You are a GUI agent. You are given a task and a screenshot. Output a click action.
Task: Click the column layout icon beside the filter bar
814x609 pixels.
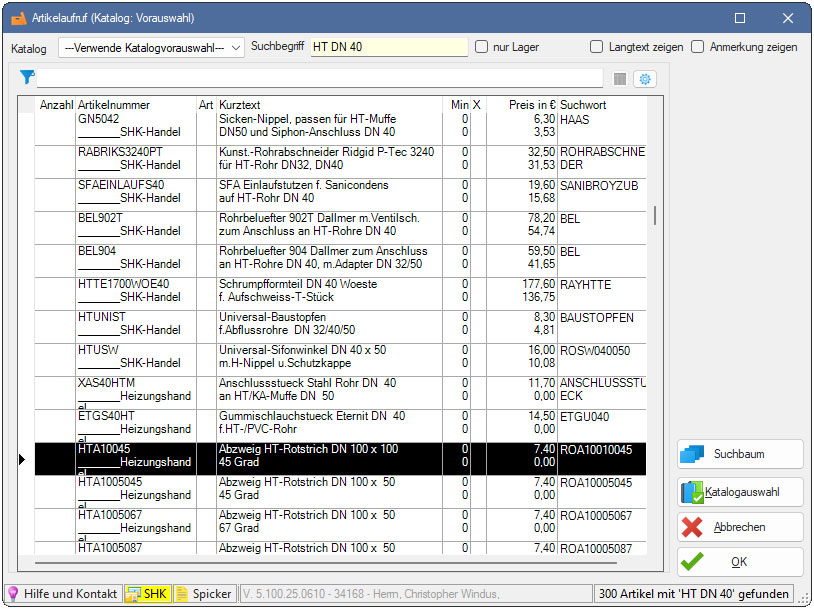click(620, 79)
